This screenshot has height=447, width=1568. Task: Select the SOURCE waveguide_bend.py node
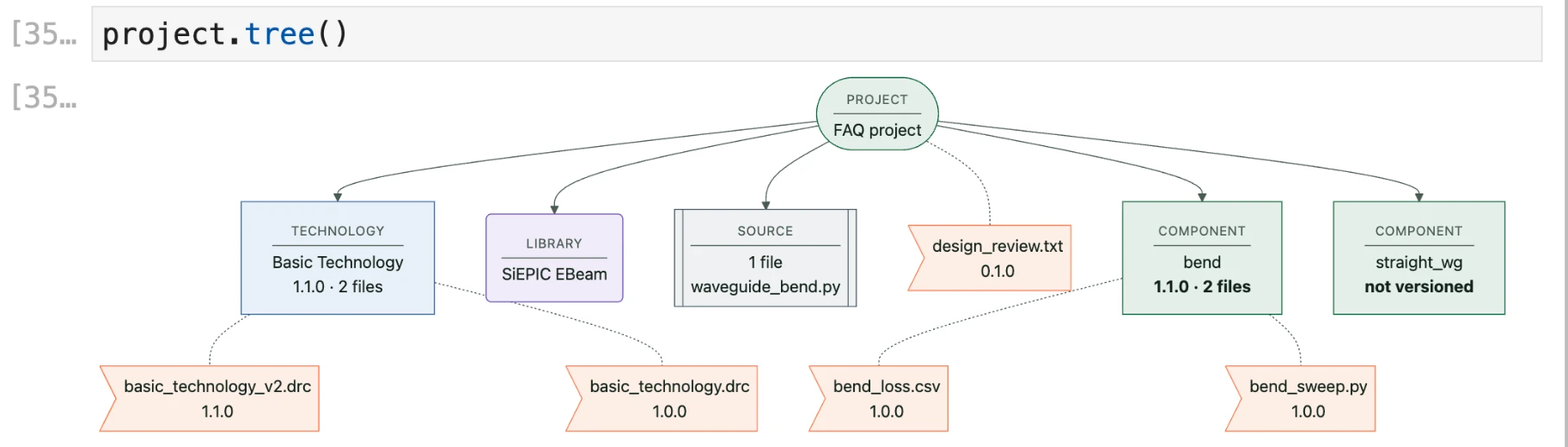pyautogui.click(x=766, y=258)
